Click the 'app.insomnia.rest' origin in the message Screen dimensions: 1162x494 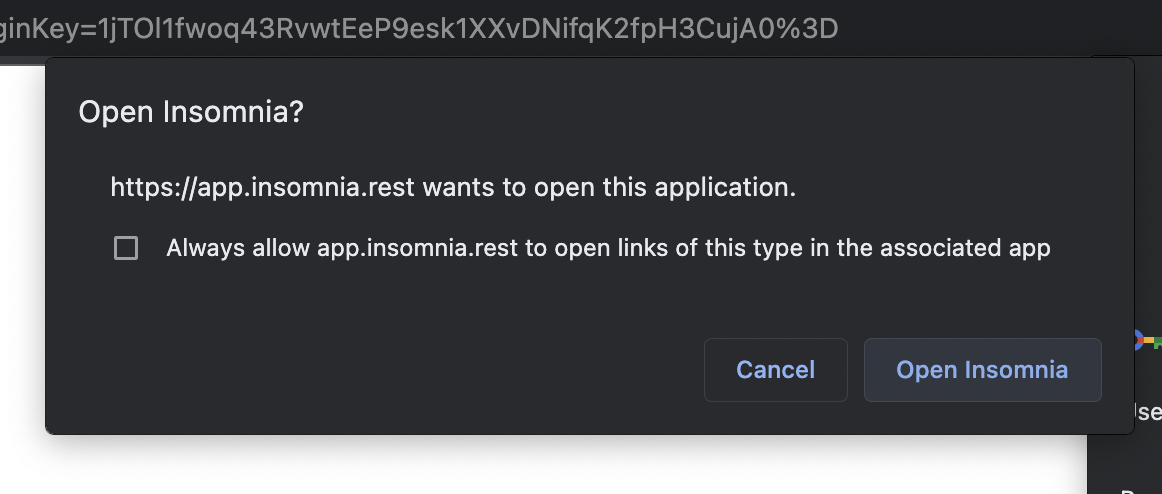(x=305, y=187)
